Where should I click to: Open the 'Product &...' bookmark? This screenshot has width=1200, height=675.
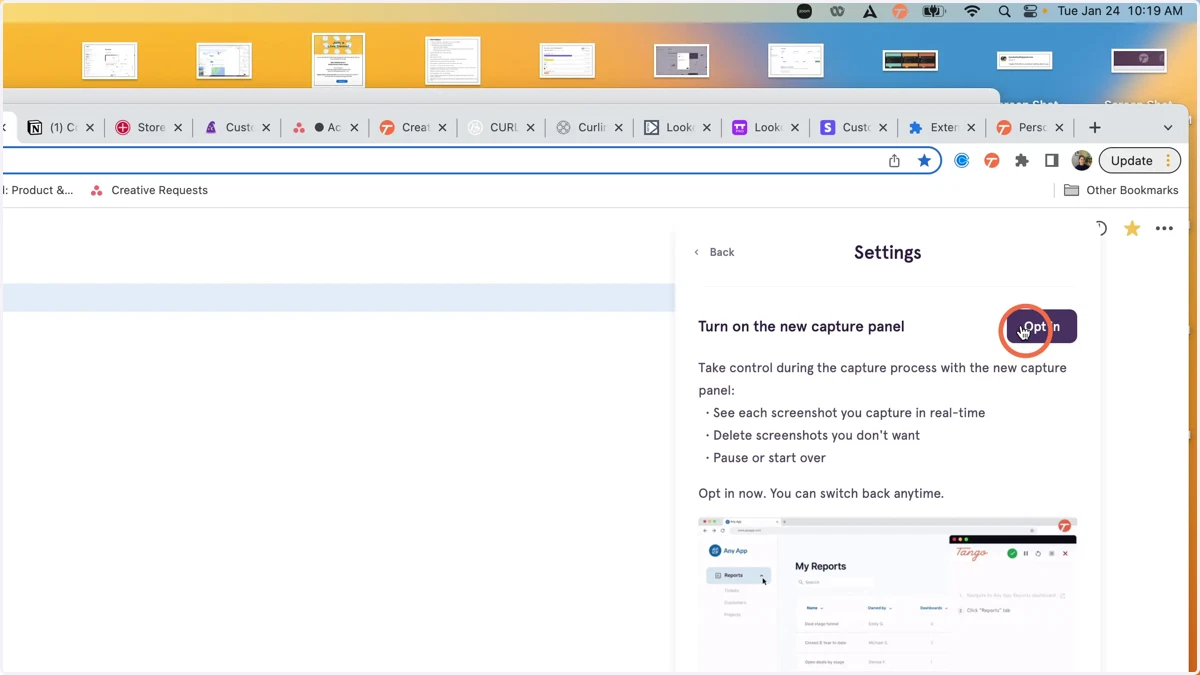point(38,190)
